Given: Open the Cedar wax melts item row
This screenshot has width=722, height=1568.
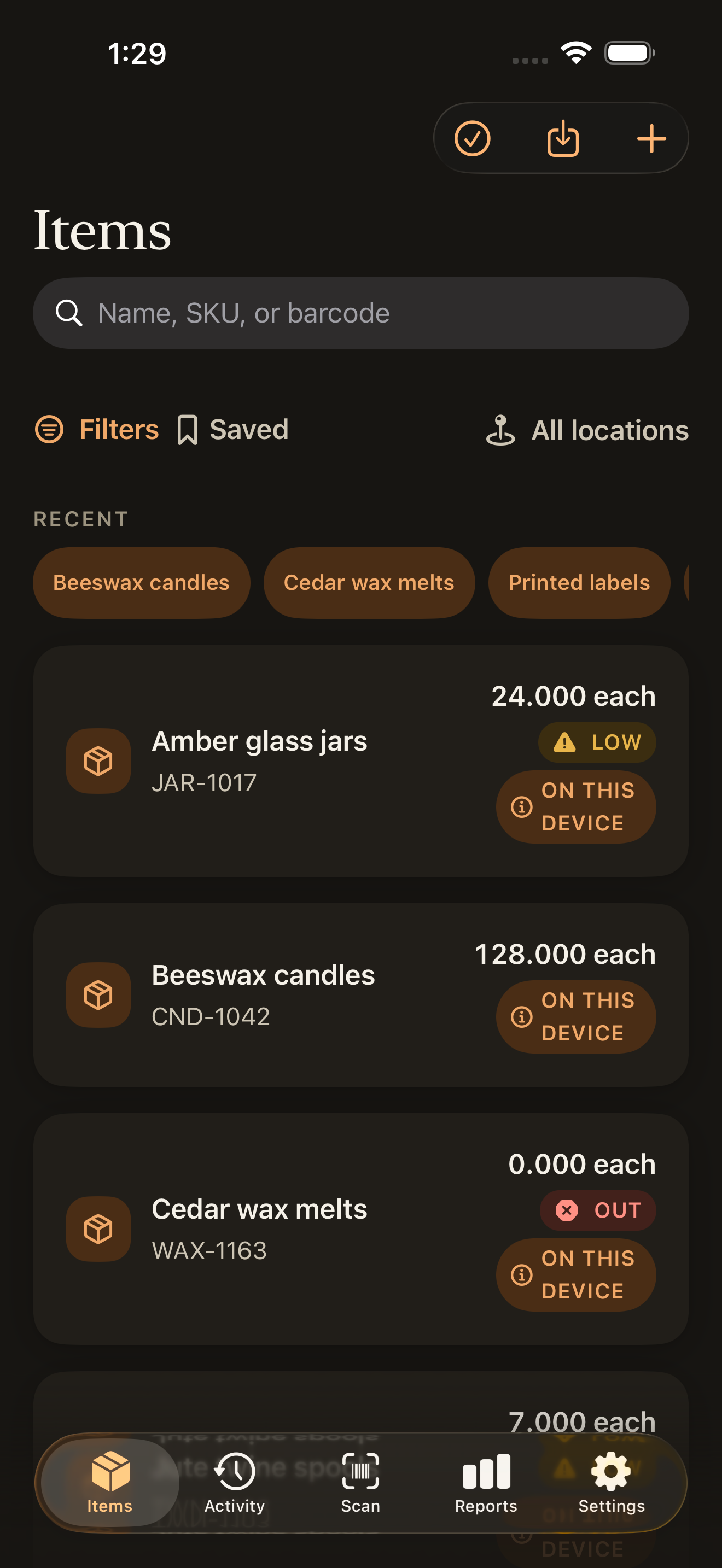Looking at the screenshot, I should coord(361,1229).
